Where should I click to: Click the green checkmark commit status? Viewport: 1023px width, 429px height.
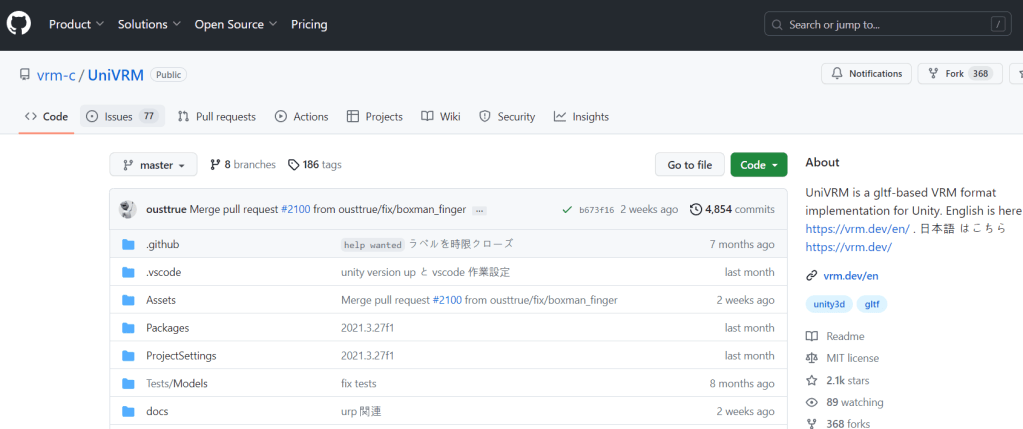(567, 210)
